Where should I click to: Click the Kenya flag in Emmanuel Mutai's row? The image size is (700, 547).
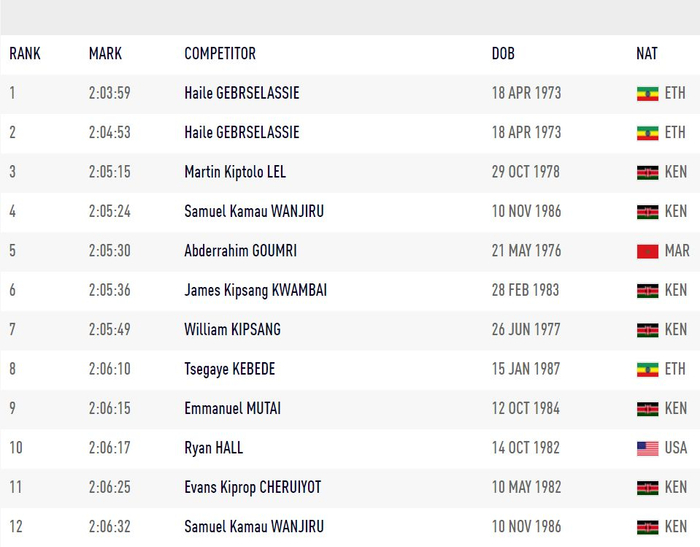pos(647,409)
